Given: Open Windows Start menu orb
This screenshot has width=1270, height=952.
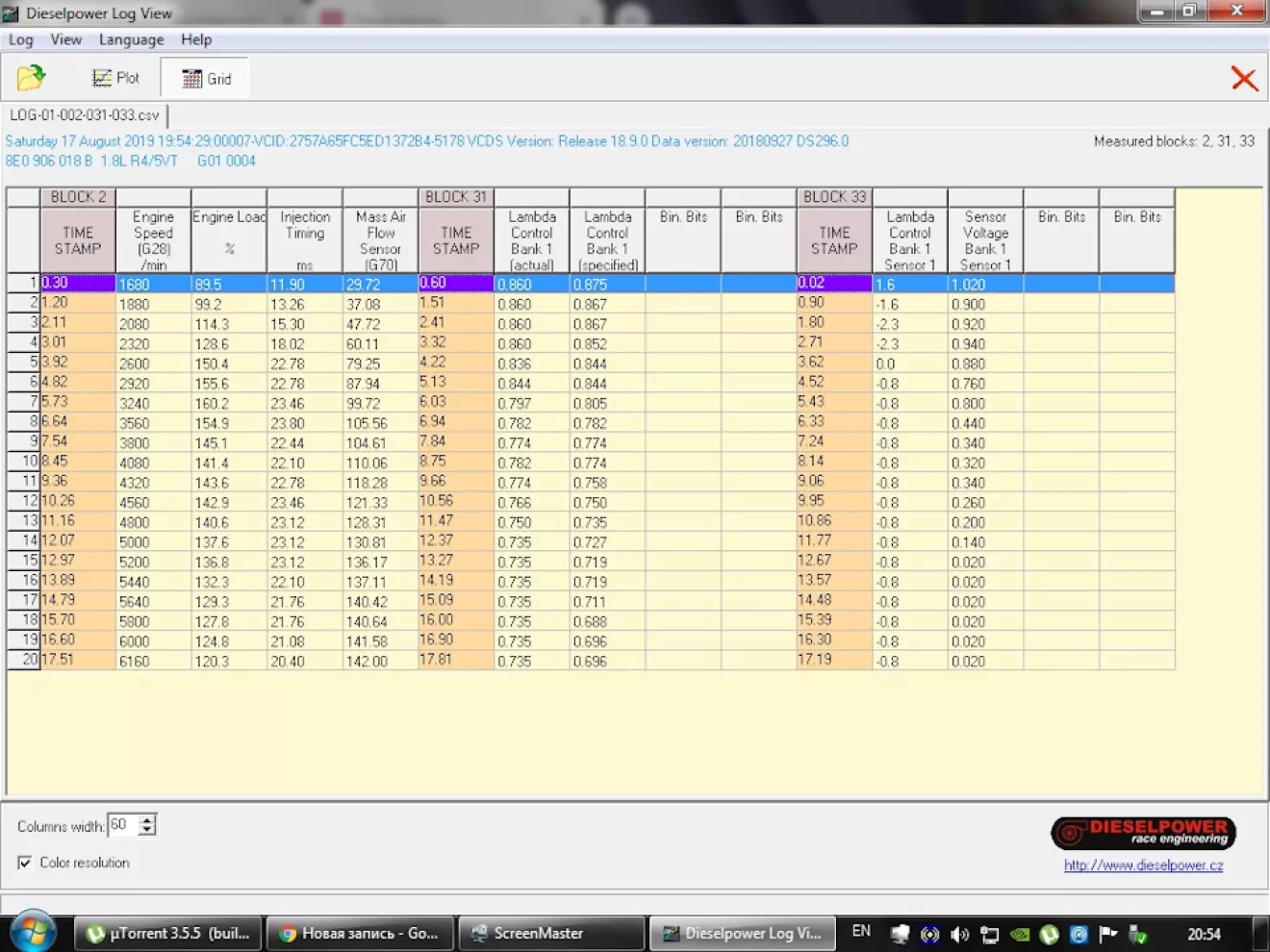Looking at the screenshot, I should [x=33, y=932].
